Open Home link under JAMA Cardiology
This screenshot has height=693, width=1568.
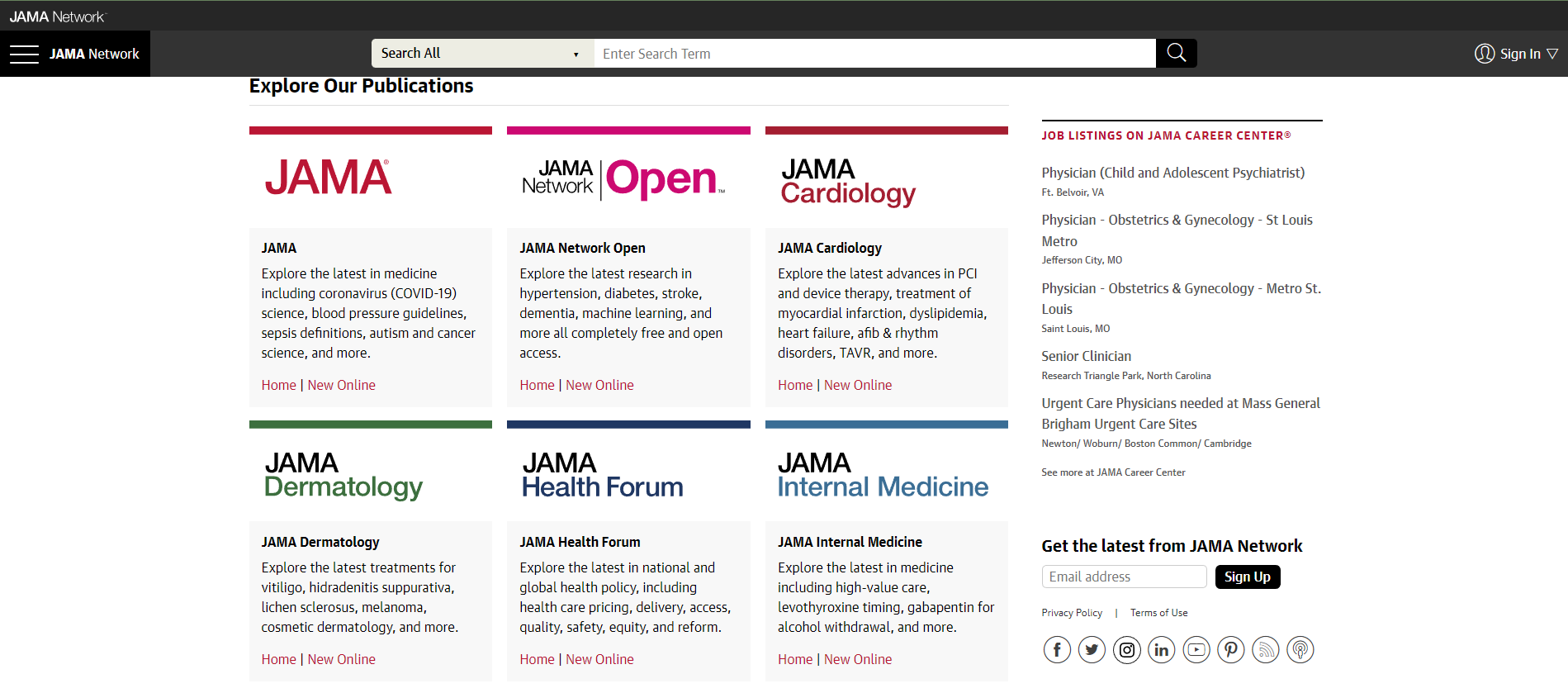coord(795,385)
